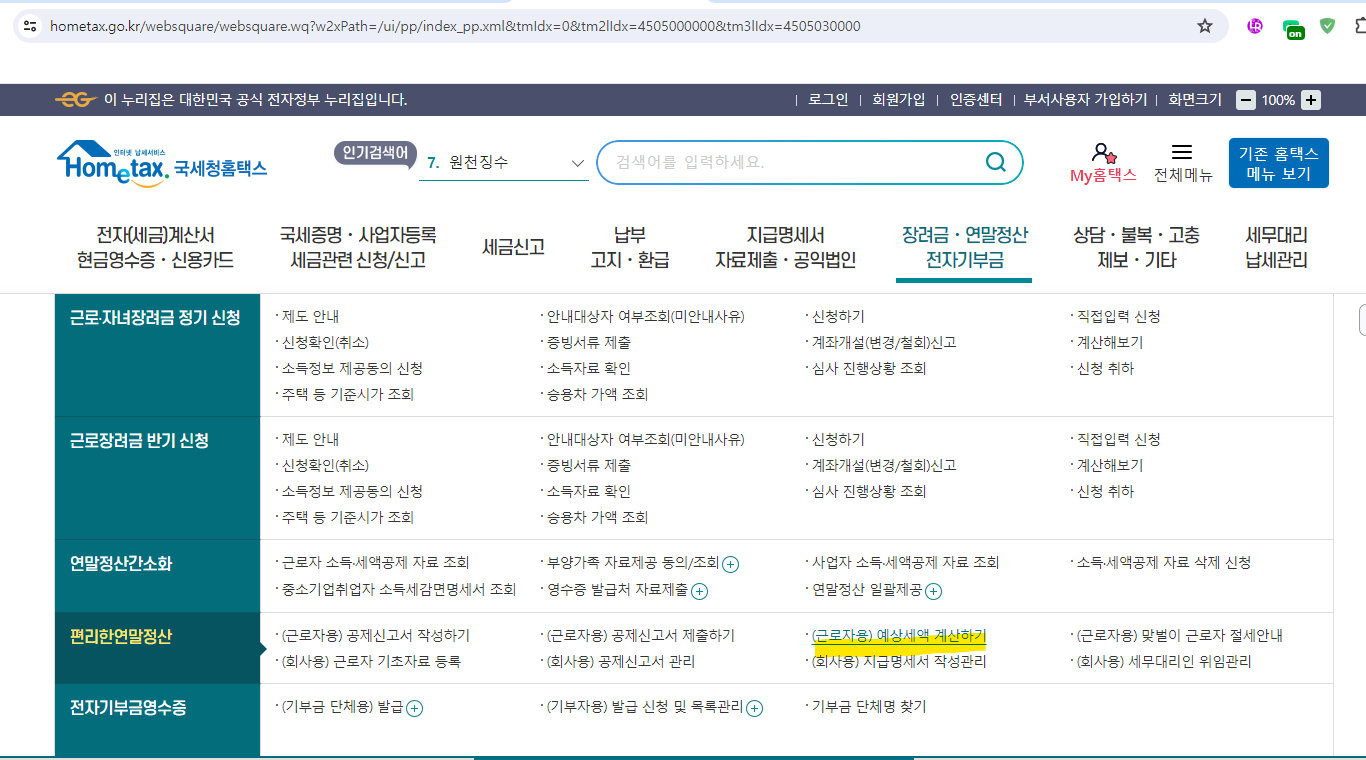Expand plus icon next to 발급 신청 및 목록관리
1366x760 pixels.
[755, 708]
